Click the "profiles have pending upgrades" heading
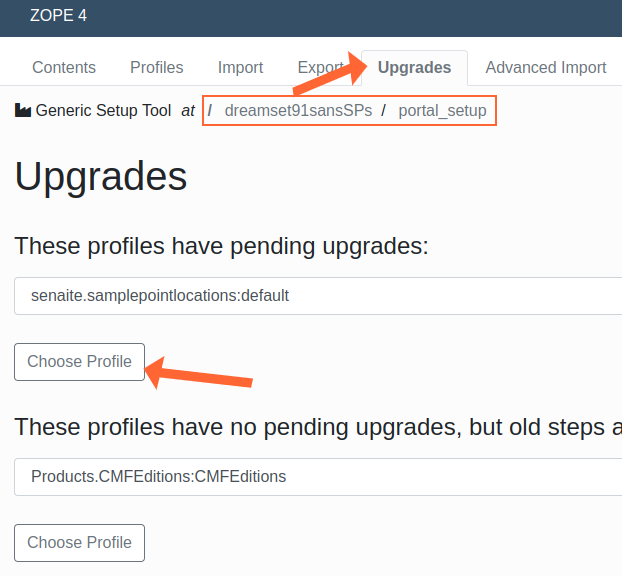This screenshot has width=622, height=576. (x=221, y=246)
